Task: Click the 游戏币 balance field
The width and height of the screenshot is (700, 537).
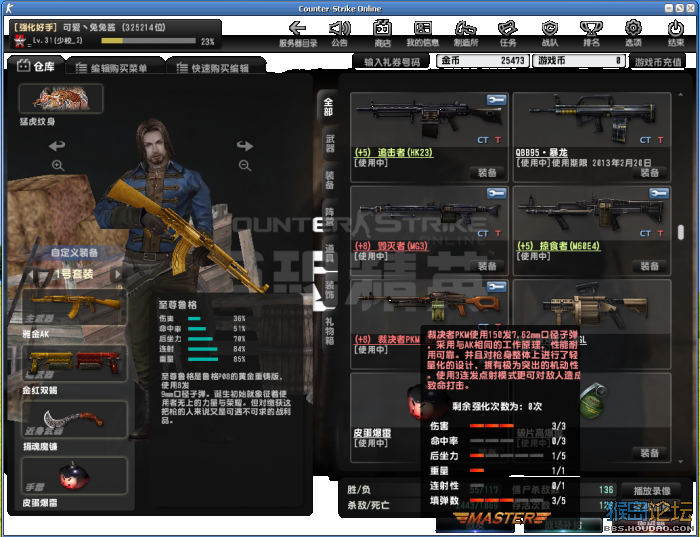Action: pyautogui.click(x=579, y=60)
